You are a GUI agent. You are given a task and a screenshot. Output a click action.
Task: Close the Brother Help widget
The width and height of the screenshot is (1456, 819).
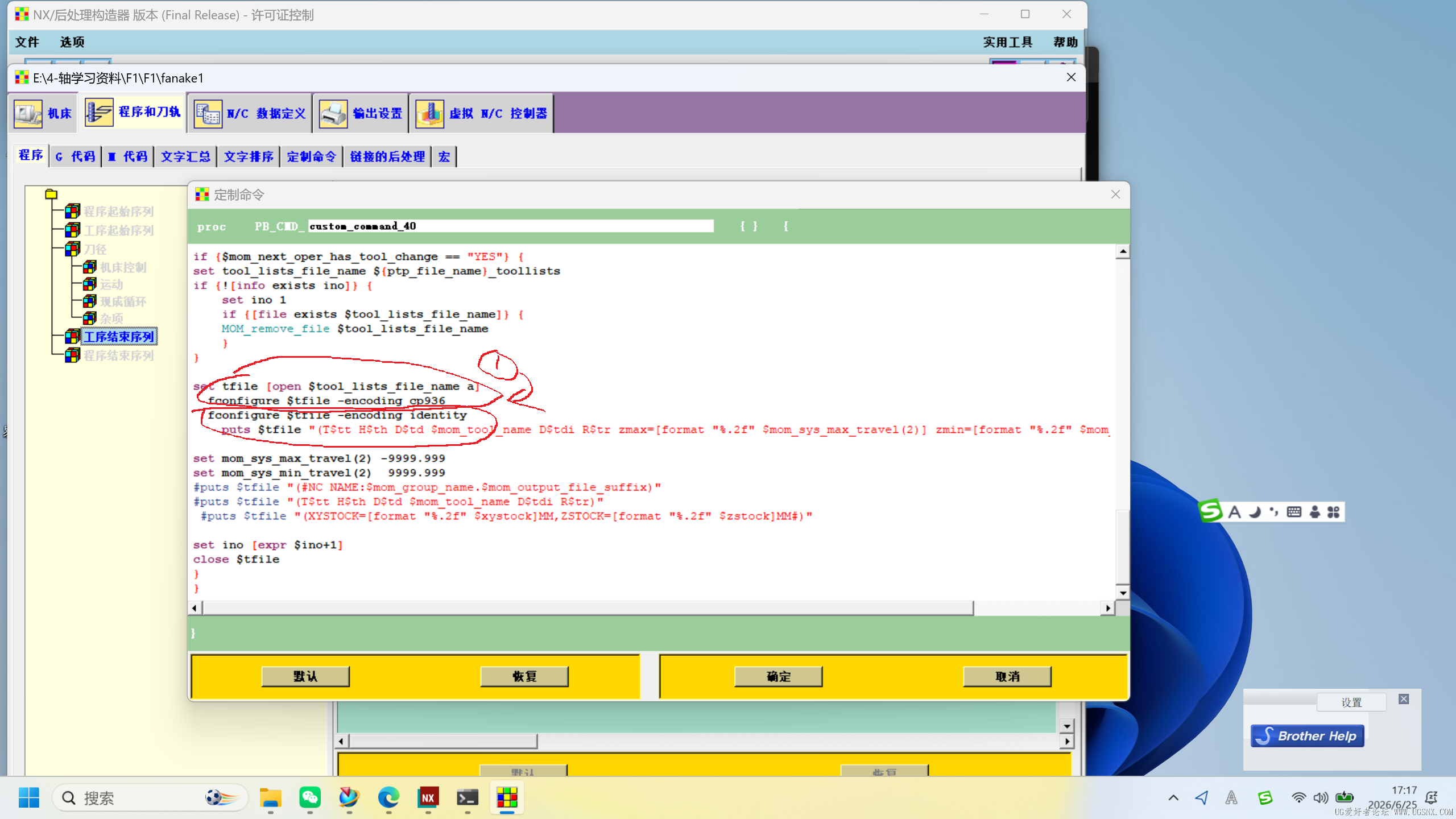click(x=1404, y=699)
